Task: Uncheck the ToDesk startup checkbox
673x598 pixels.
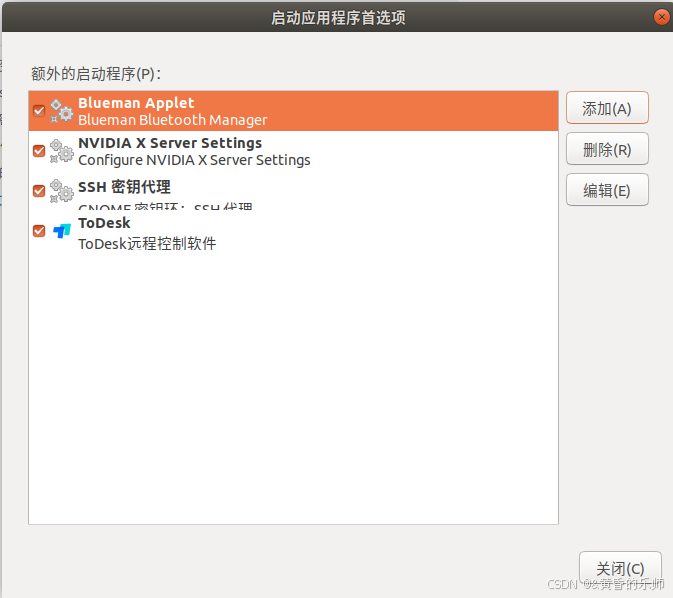Action: pyautogui.click(x=39, y=231)
